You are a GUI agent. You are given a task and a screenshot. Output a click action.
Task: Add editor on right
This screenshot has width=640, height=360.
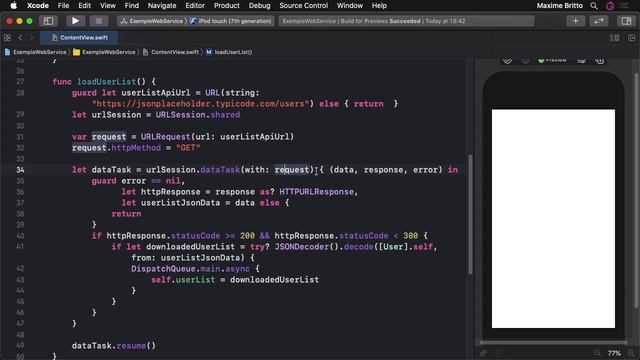631,38
